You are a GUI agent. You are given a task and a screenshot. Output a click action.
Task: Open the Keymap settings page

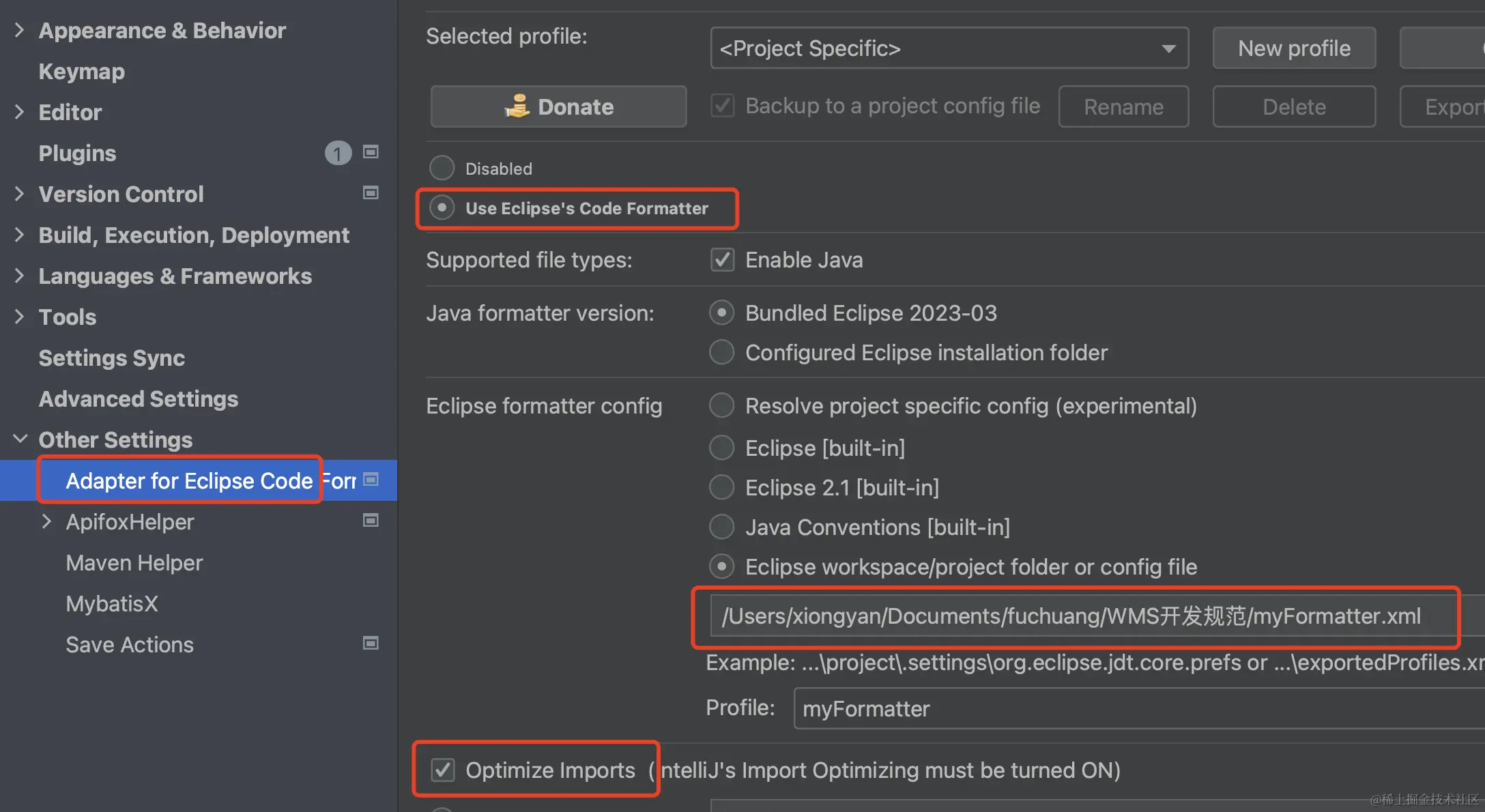[x=81, y=72]
